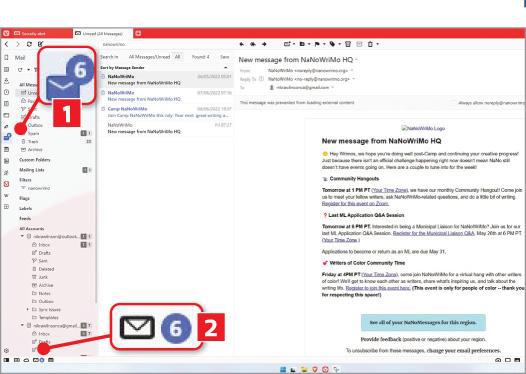Screen dimensions: 526x374
Task: Toggle read state of Camp NaNoWriMo message
Action: tap(103, 109)
